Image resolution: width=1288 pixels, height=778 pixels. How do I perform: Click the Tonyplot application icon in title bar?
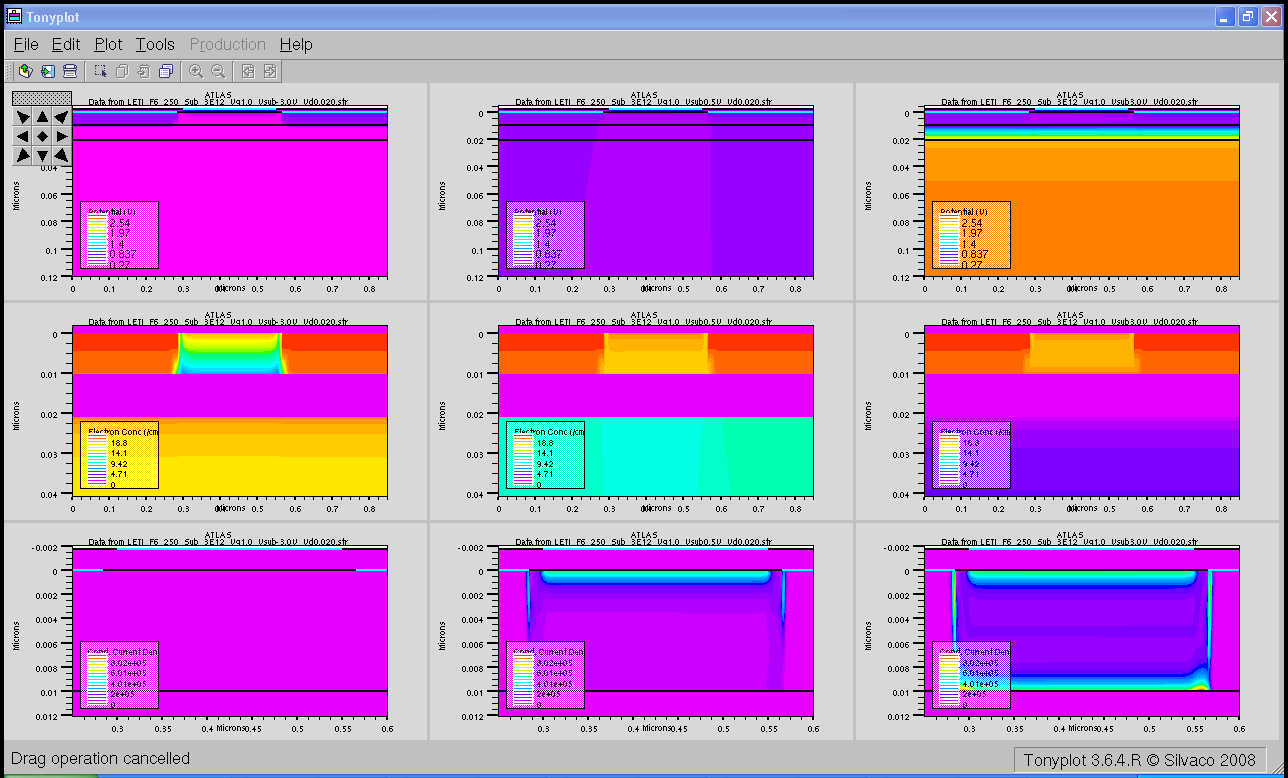14,16
